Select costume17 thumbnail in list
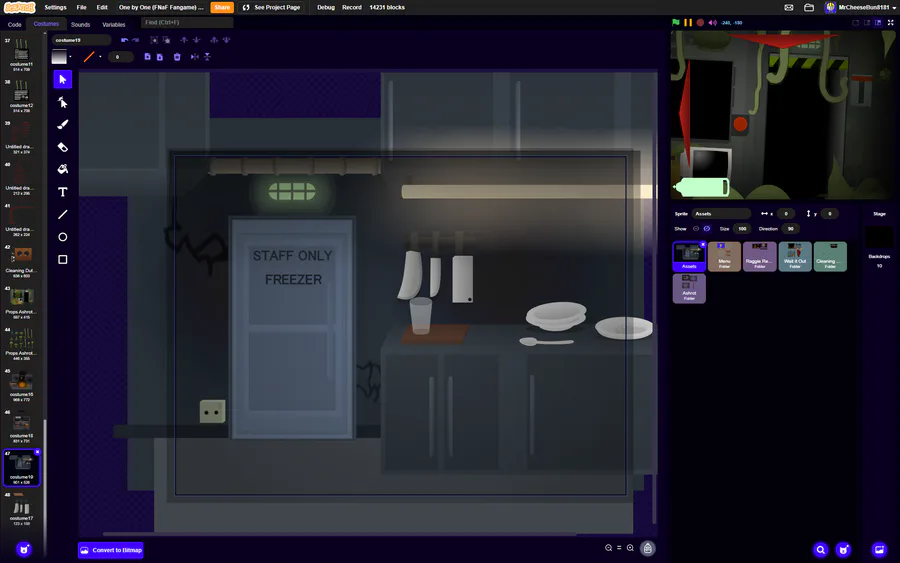 (x=21, y=509)
